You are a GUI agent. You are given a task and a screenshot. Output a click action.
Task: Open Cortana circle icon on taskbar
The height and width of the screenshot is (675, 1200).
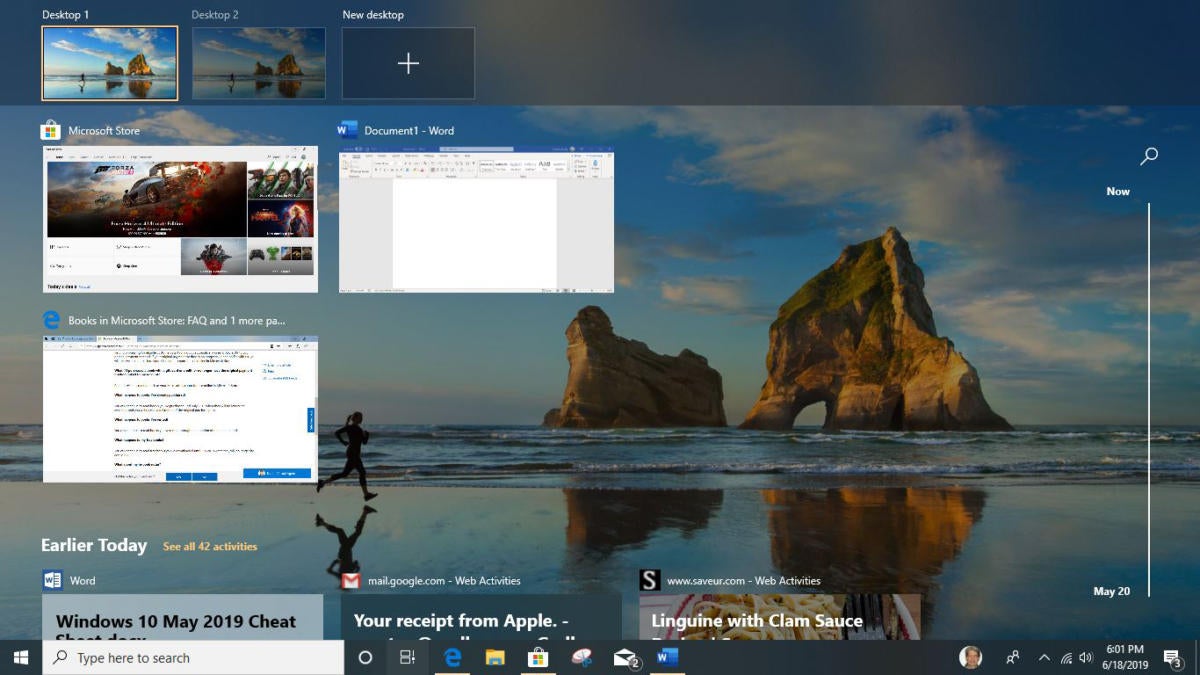click(x=365, y=657)
